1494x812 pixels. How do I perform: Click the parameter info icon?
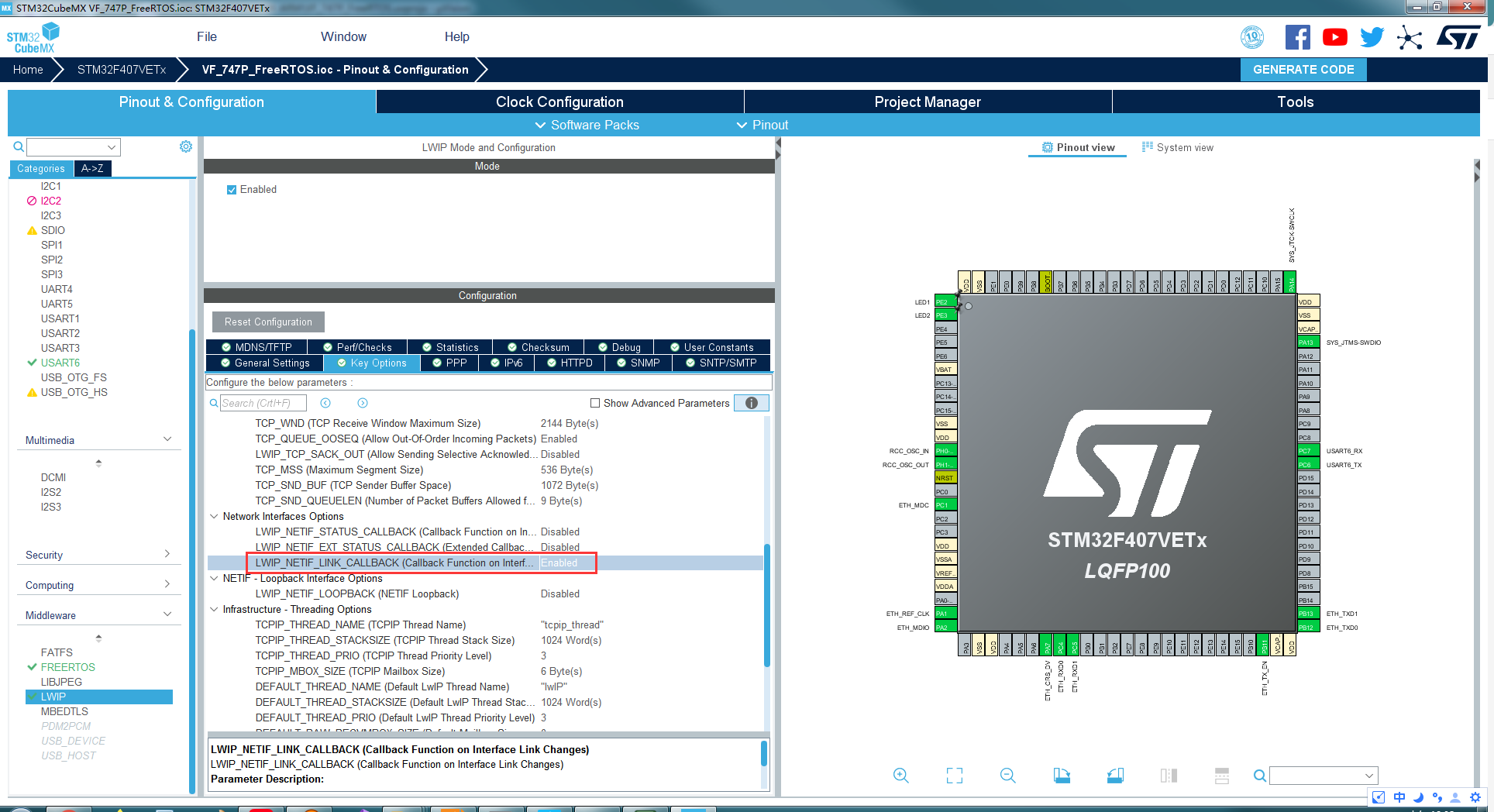pyautogui.click(x=751, y=403)
